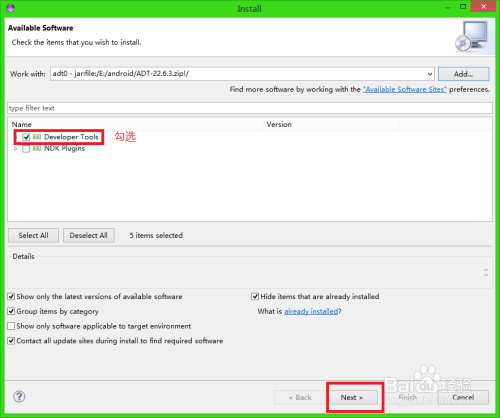Click the help question mark icon
The height and width of the screenshot is (418, 500).
click(19, 396)
